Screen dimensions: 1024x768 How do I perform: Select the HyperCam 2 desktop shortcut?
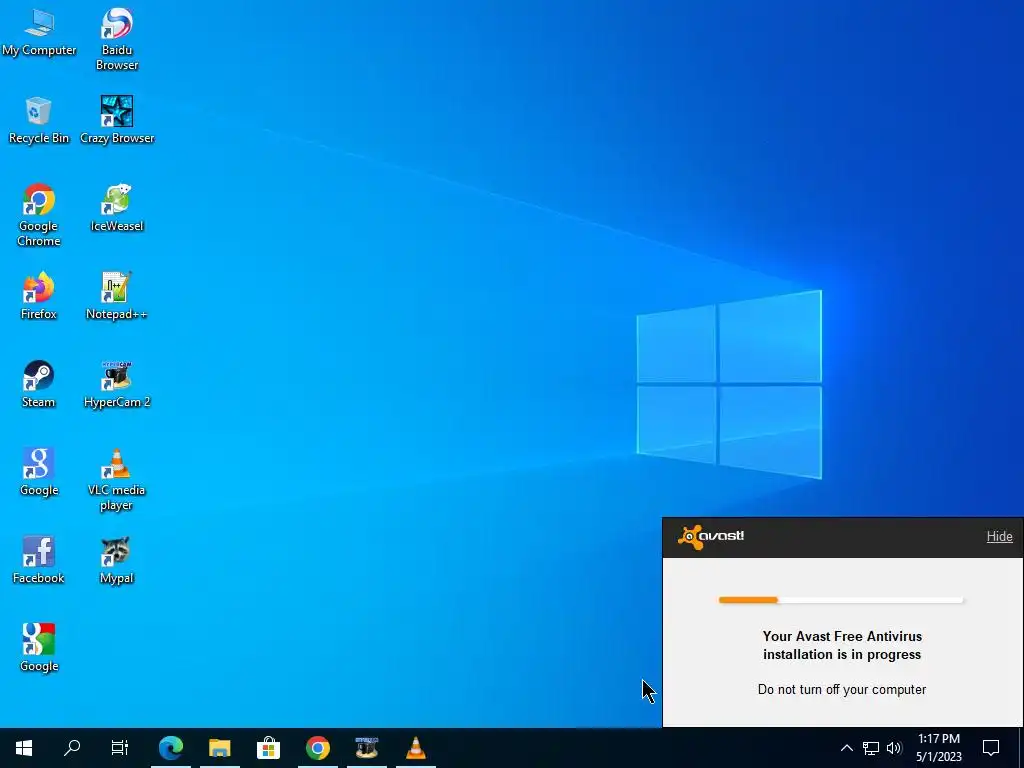(x=117, y=384)
